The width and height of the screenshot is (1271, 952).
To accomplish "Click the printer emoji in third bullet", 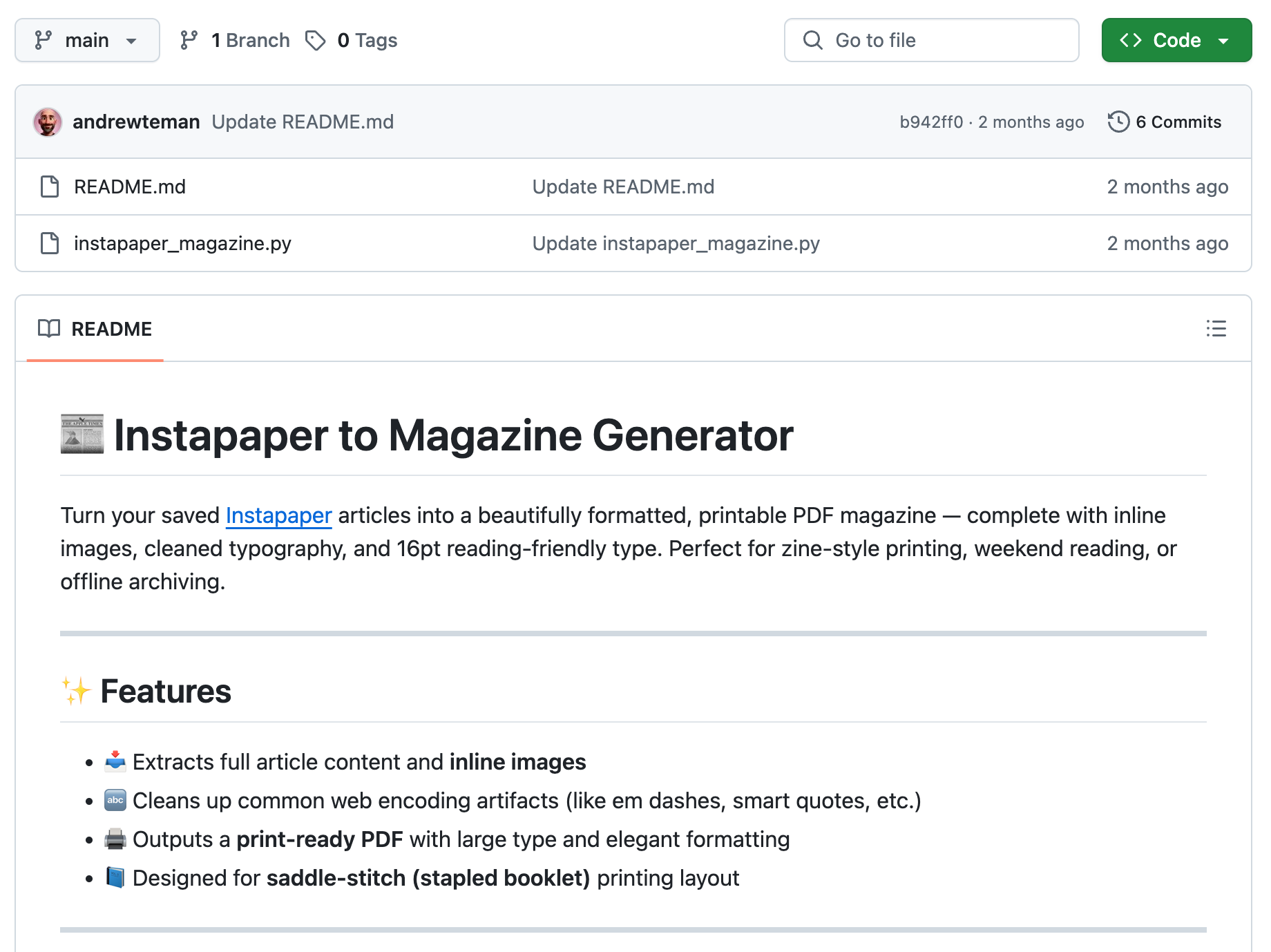I will (115, 839).
